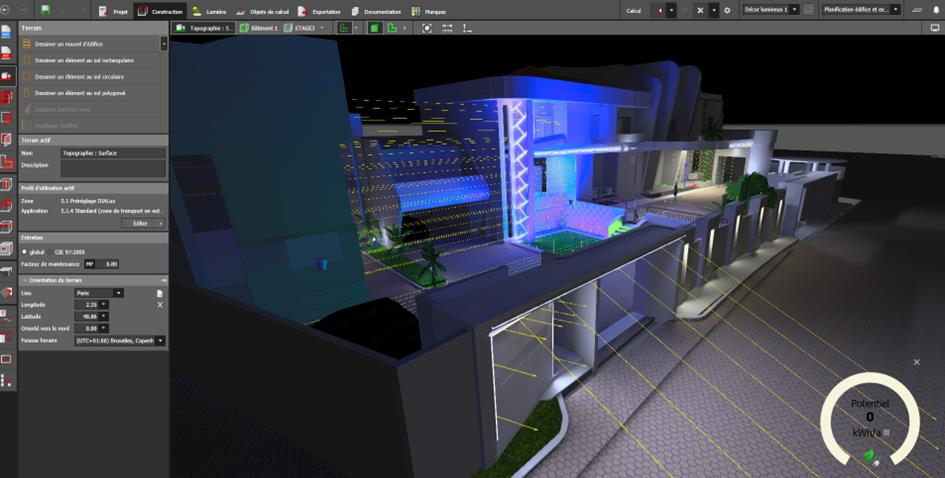
Task: Switch to the Lumière tab
Action: (209, 11)
